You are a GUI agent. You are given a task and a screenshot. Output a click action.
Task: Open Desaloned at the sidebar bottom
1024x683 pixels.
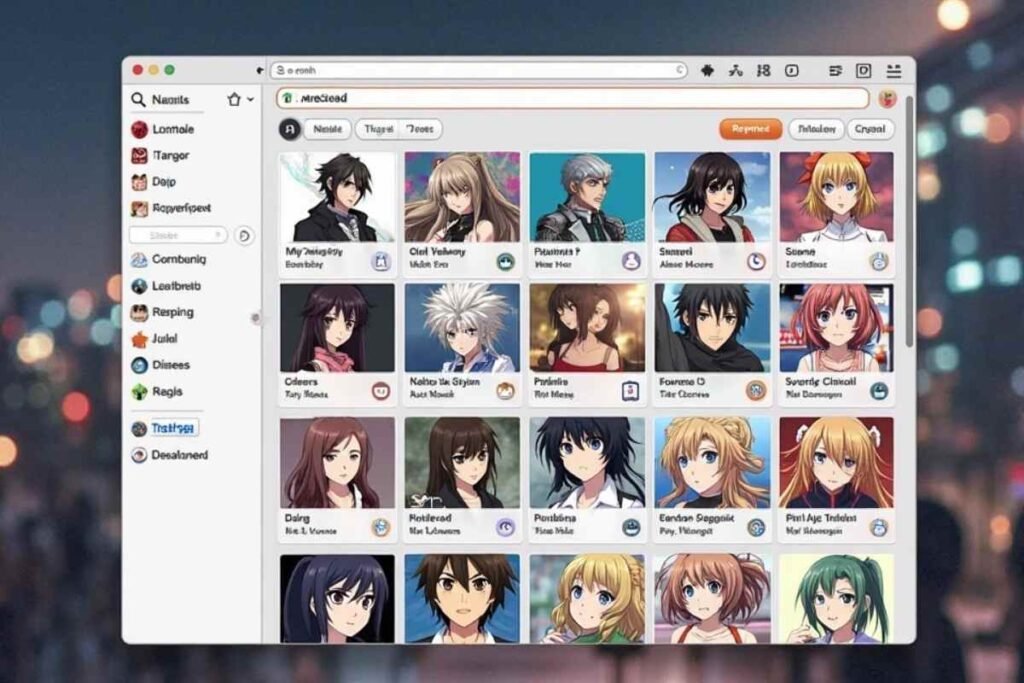coord(170,455)
